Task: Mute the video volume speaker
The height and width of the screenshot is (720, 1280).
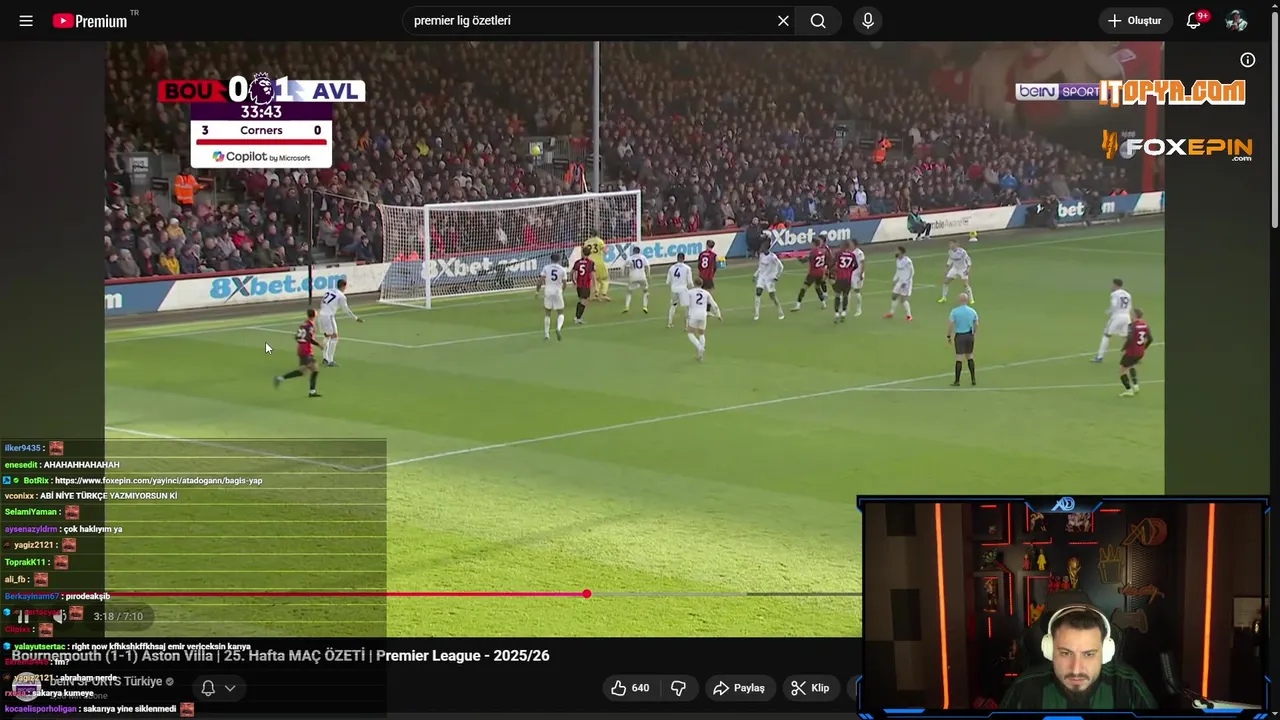Action: point(60,617)
